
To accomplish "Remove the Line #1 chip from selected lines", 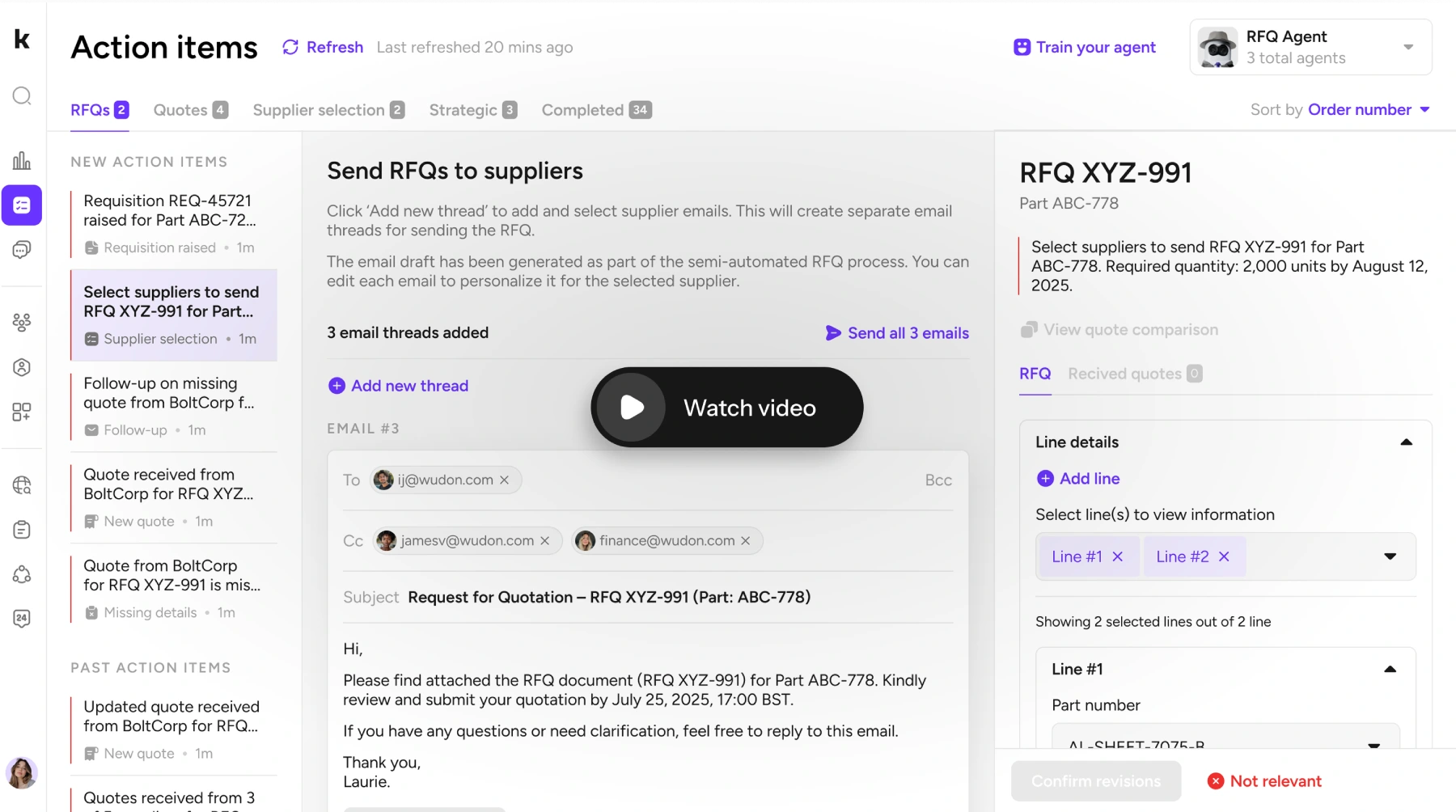I will (x=1118, y=556).
